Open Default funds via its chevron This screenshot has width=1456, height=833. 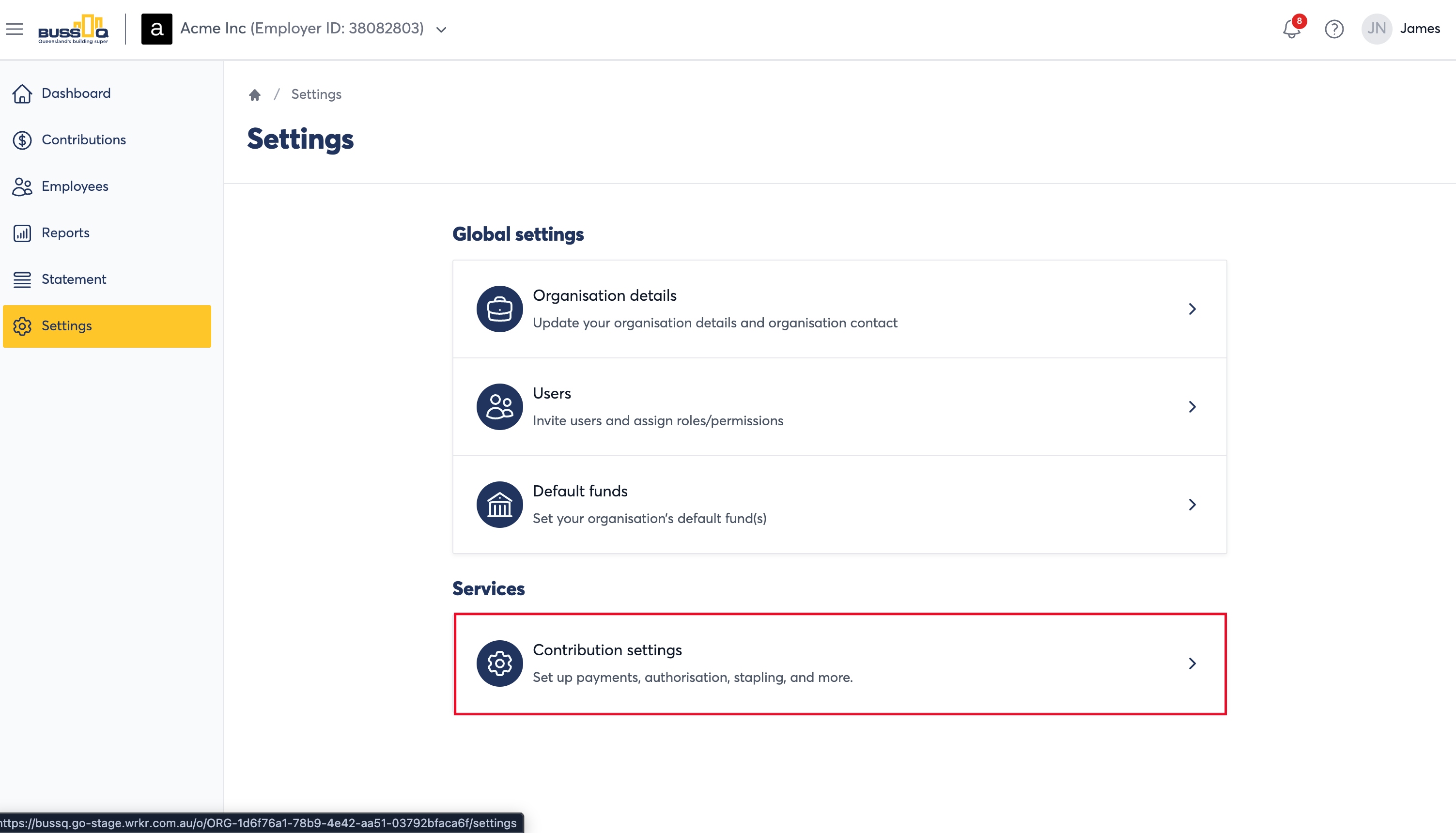[1192, 505]
